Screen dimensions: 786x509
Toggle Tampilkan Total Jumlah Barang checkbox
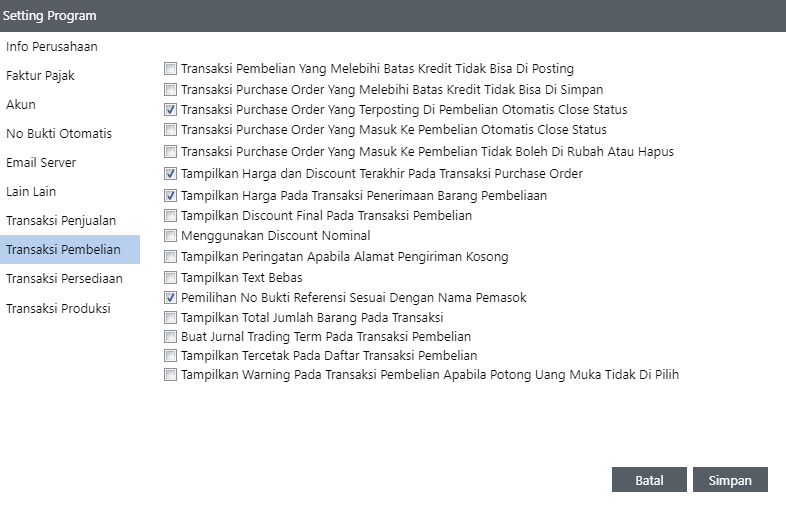(x=171, y=317)
